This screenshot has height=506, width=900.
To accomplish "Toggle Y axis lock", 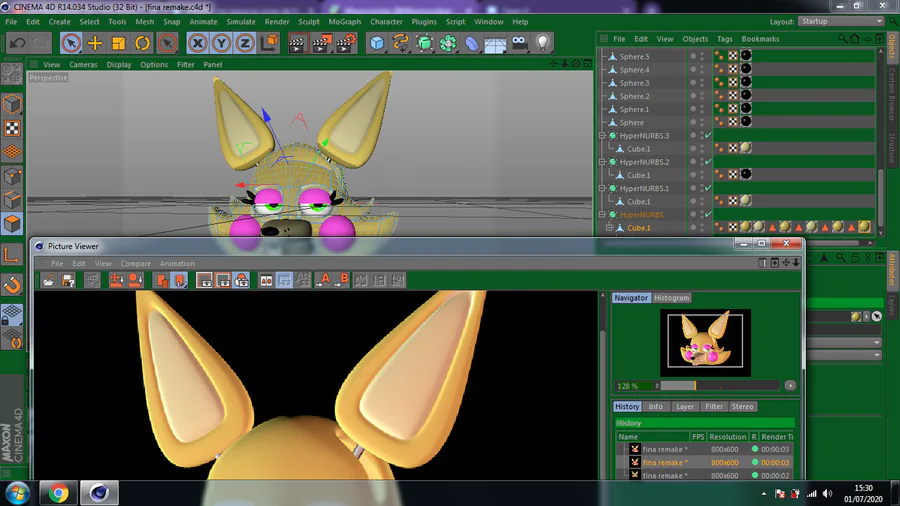I will coord(221,43).
